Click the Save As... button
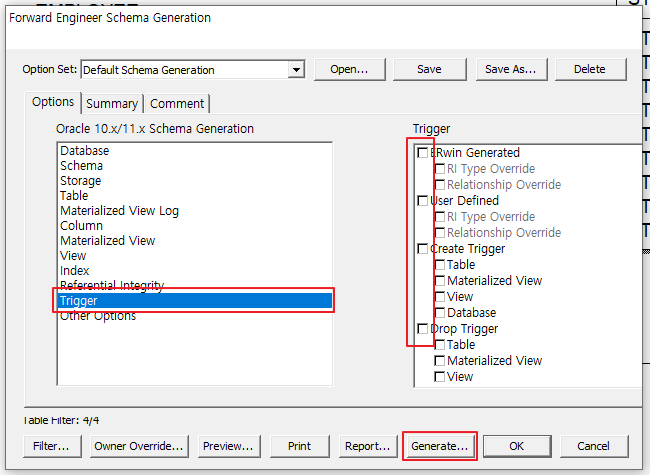 [511, 69]
